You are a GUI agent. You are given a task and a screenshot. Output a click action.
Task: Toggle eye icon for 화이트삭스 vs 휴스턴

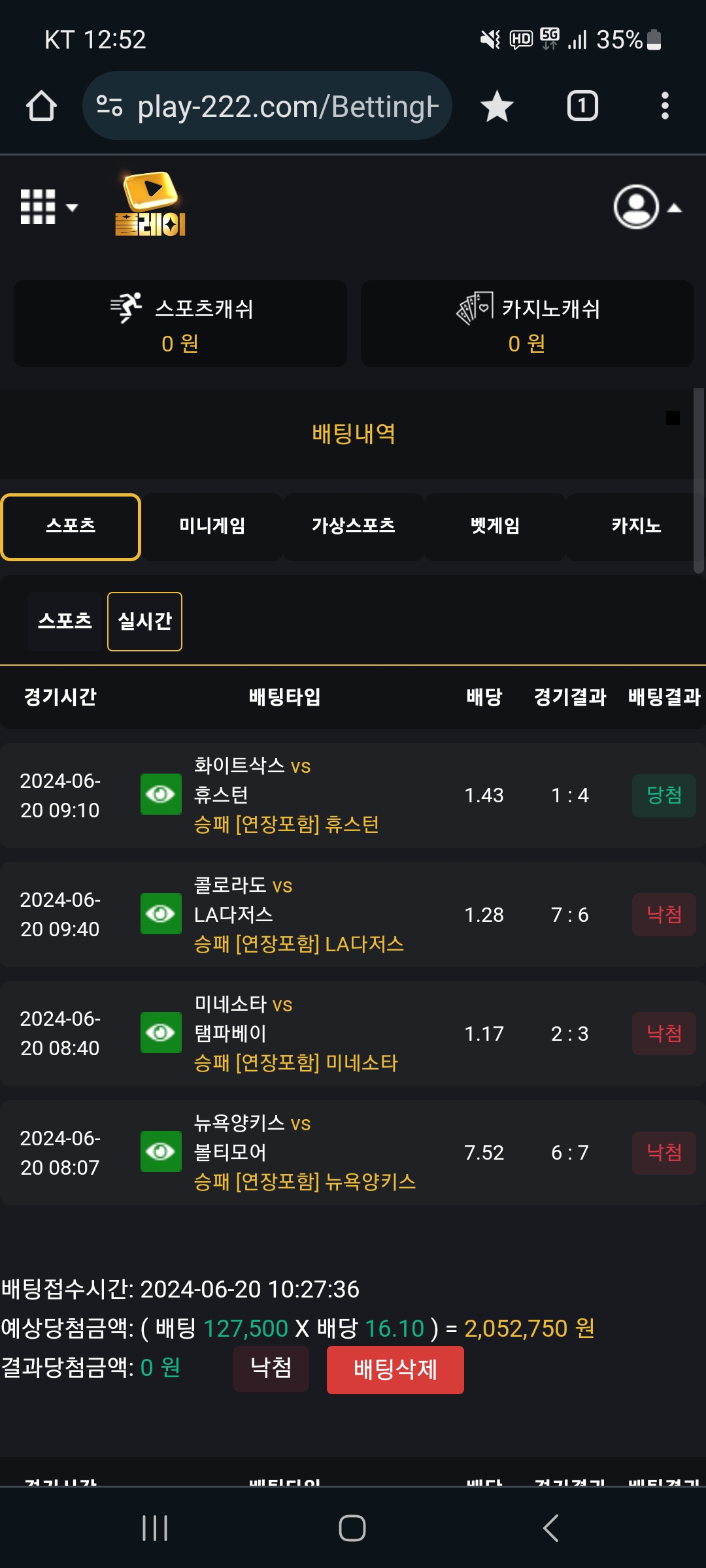(161, 794)
